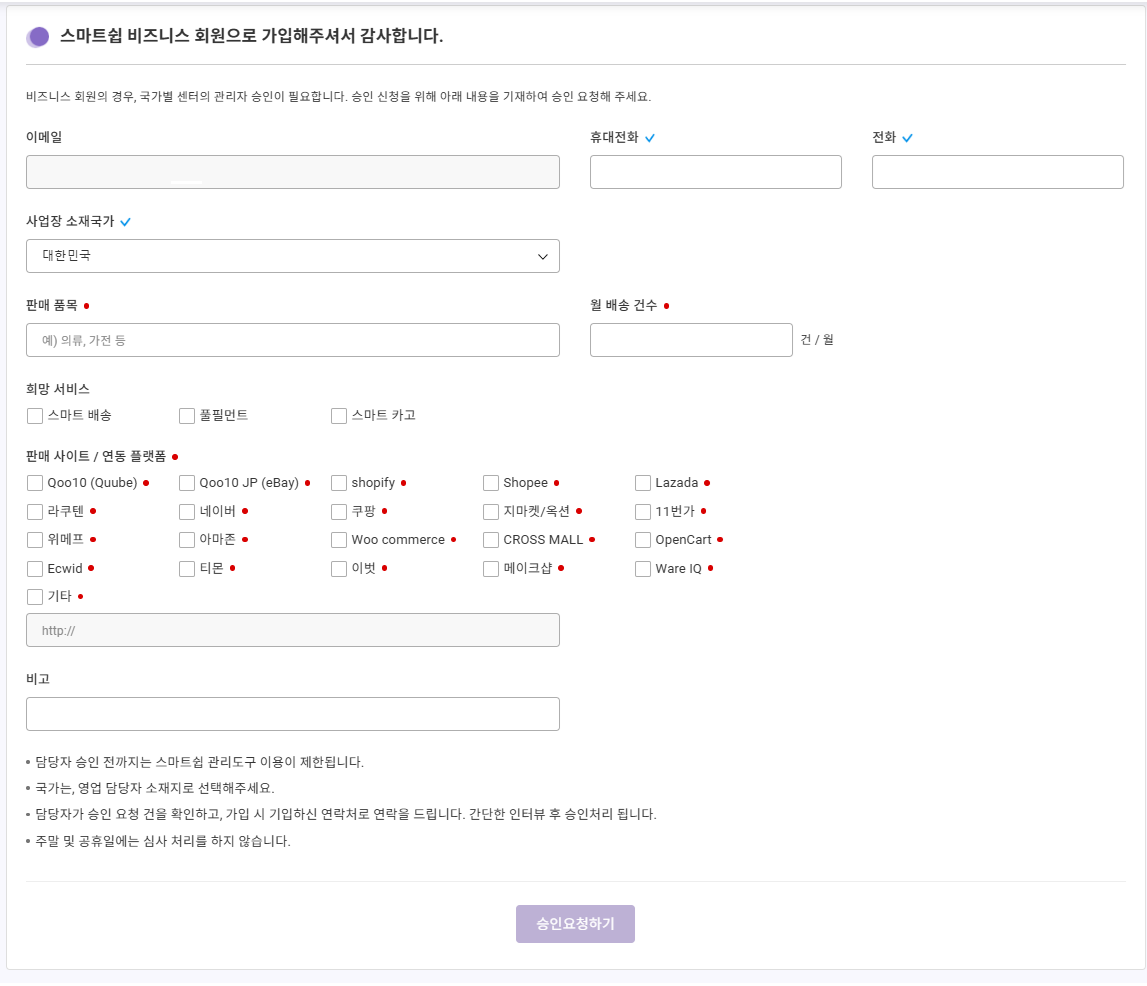The width and height of the screenshot is (1147, 986).
Task: Focus the 비고 remarks input field
Action: (293, 714)
